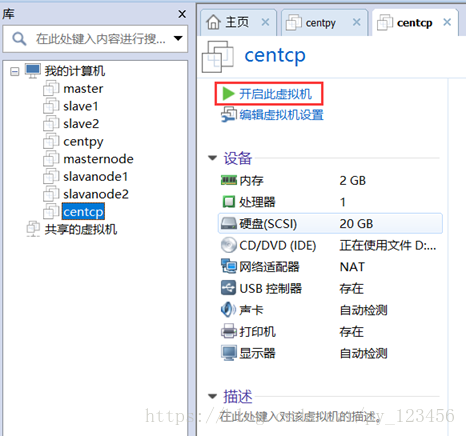
Task: Click the hard disk (SCSI) icon
Action: coord(229,223)
